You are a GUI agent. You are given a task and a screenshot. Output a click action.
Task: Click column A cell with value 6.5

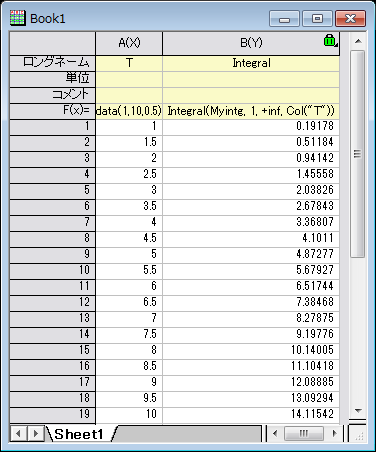pos(129,303)
